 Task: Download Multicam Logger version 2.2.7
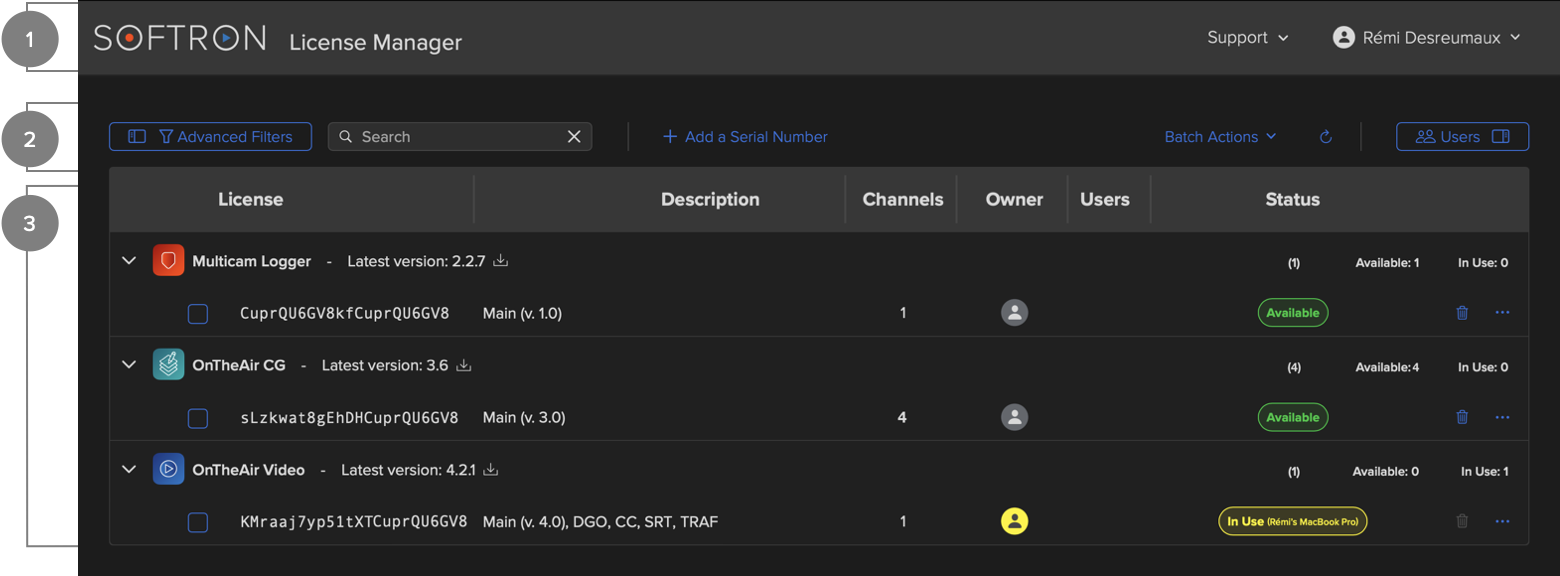[502, 261]
